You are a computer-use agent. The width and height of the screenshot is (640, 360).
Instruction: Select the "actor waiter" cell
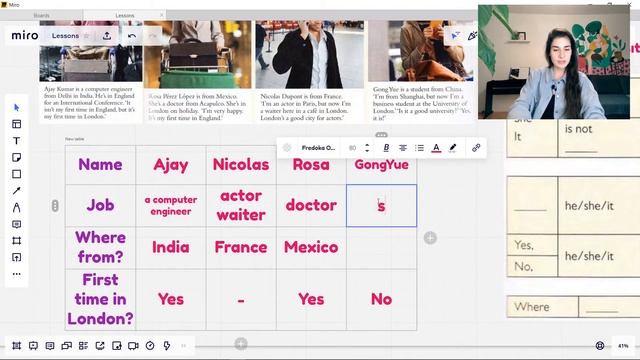[x=241, y=205]
